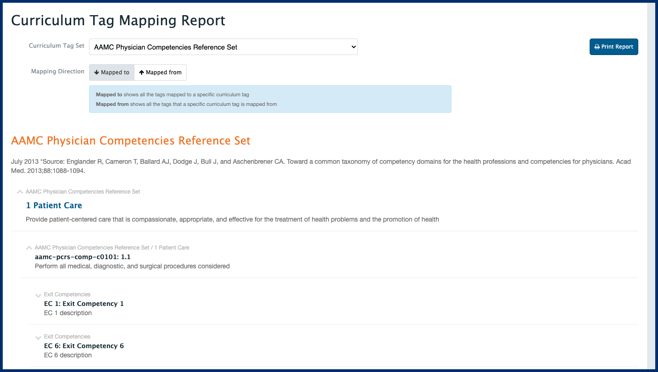
Task: Click the page vertical scrollbar
Action: pos(651,185)
